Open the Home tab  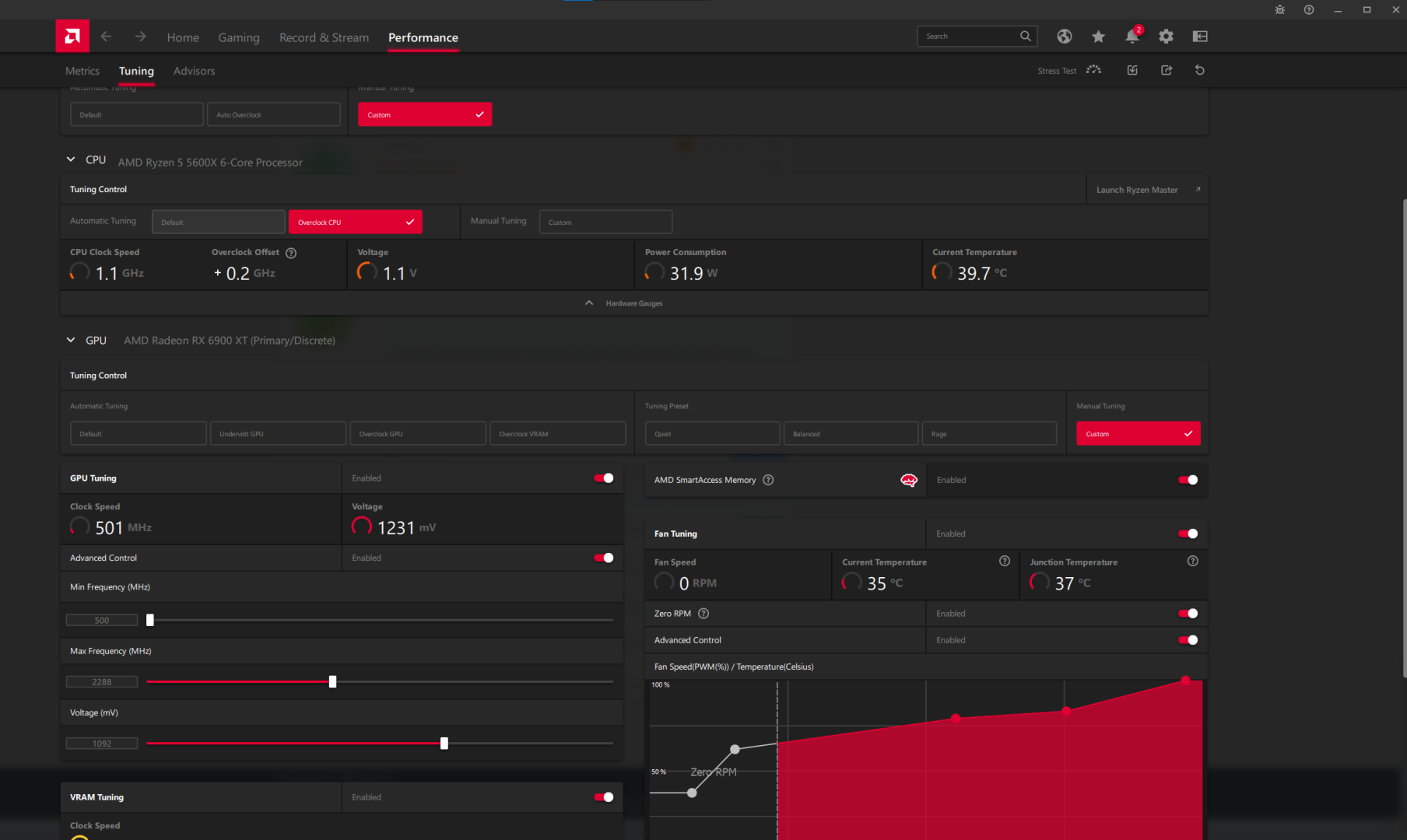183,37
